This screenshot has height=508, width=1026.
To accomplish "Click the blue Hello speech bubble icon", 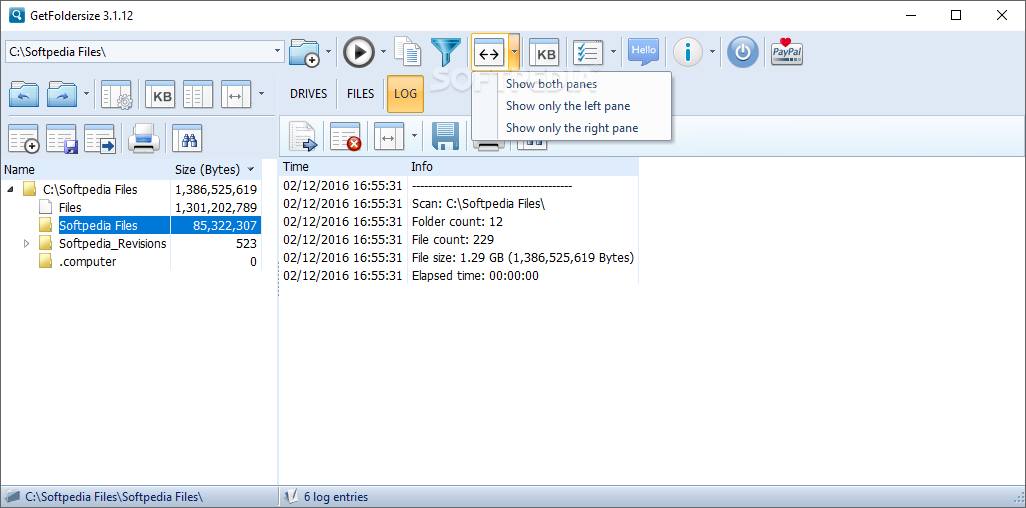I will [x=643, y=52].
